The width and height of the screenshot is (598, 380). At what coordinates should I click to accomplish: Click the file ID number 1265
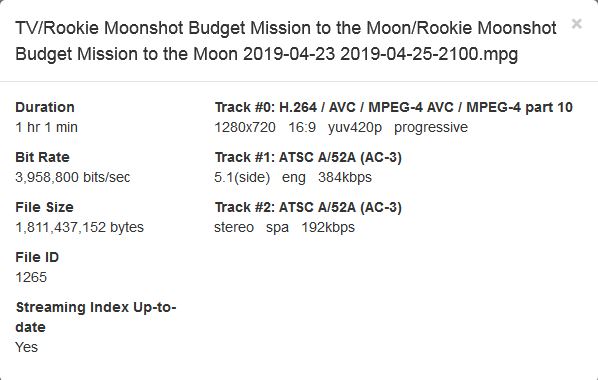pyautogui.click(x=31, y=277)
